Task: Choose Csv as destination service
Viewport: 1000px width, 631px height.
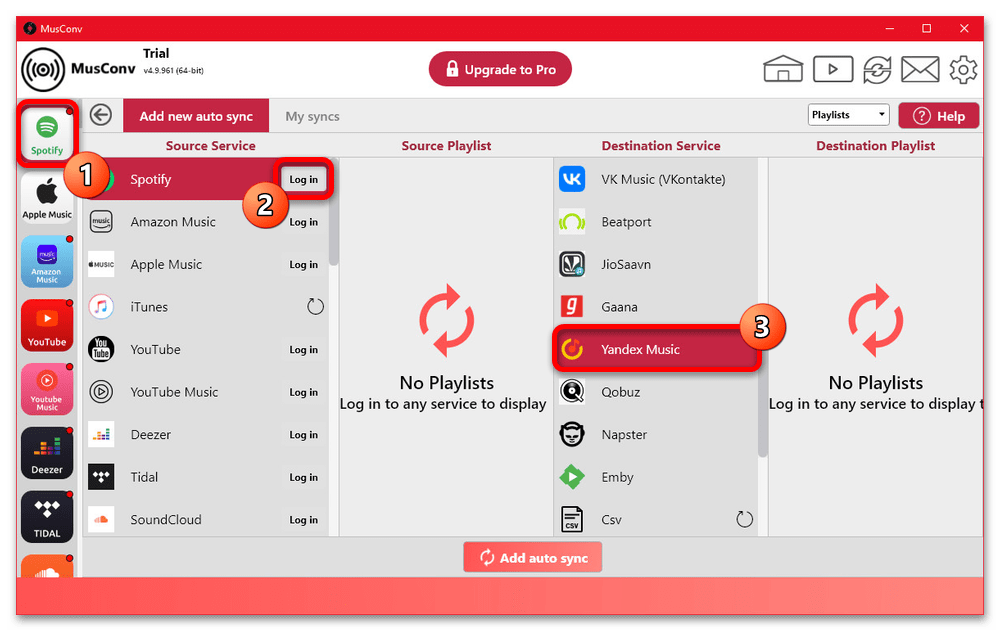Action: click(x=656, y=520)
